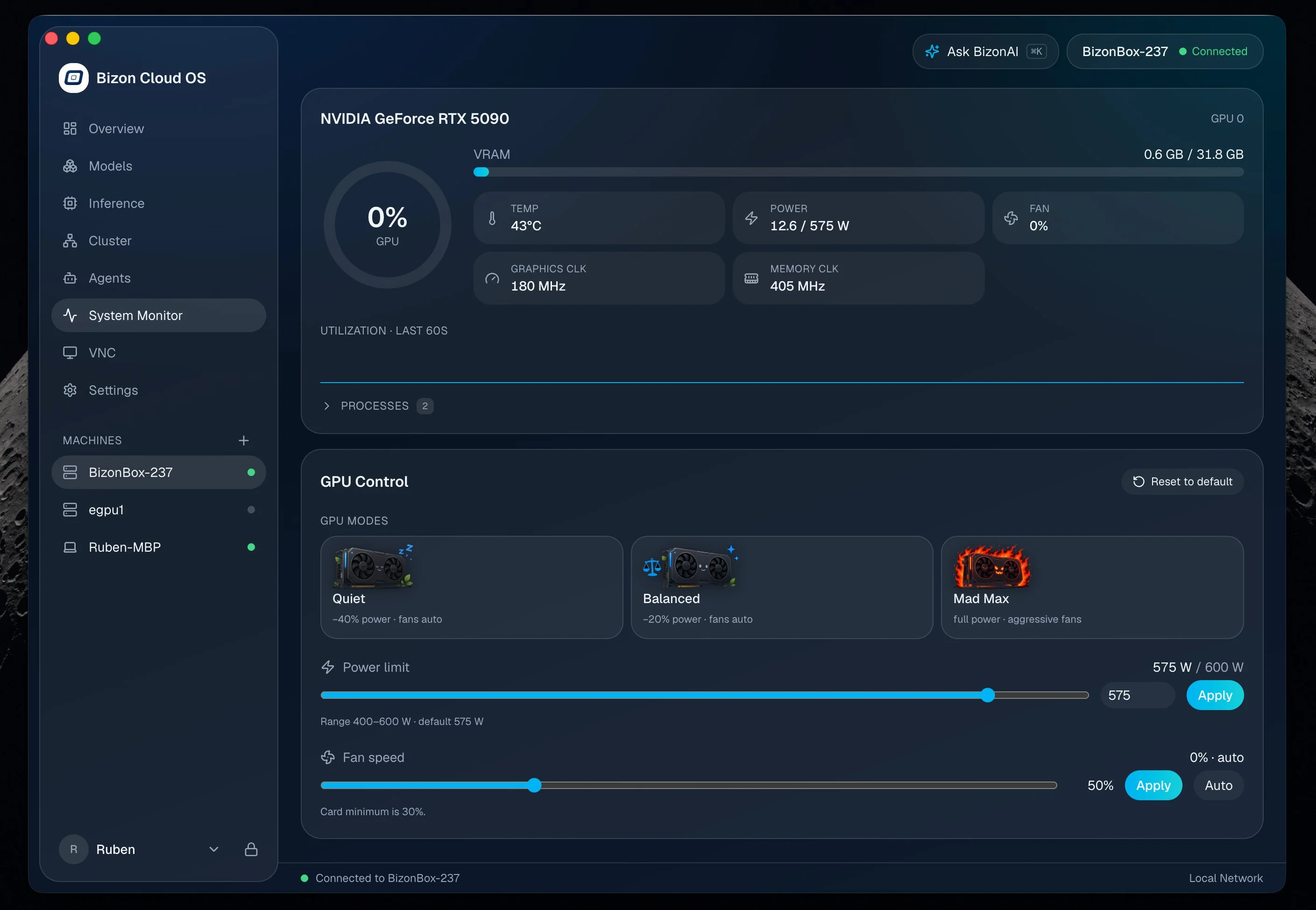Click the utilization graph line
1316x910 pixels.
click(x=782, y=382)
